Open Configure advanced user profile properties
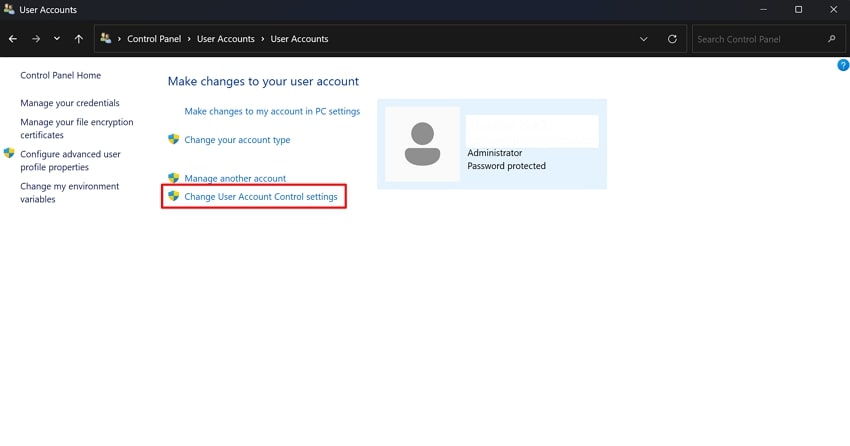The image size is (850, 446). point(70,160)
